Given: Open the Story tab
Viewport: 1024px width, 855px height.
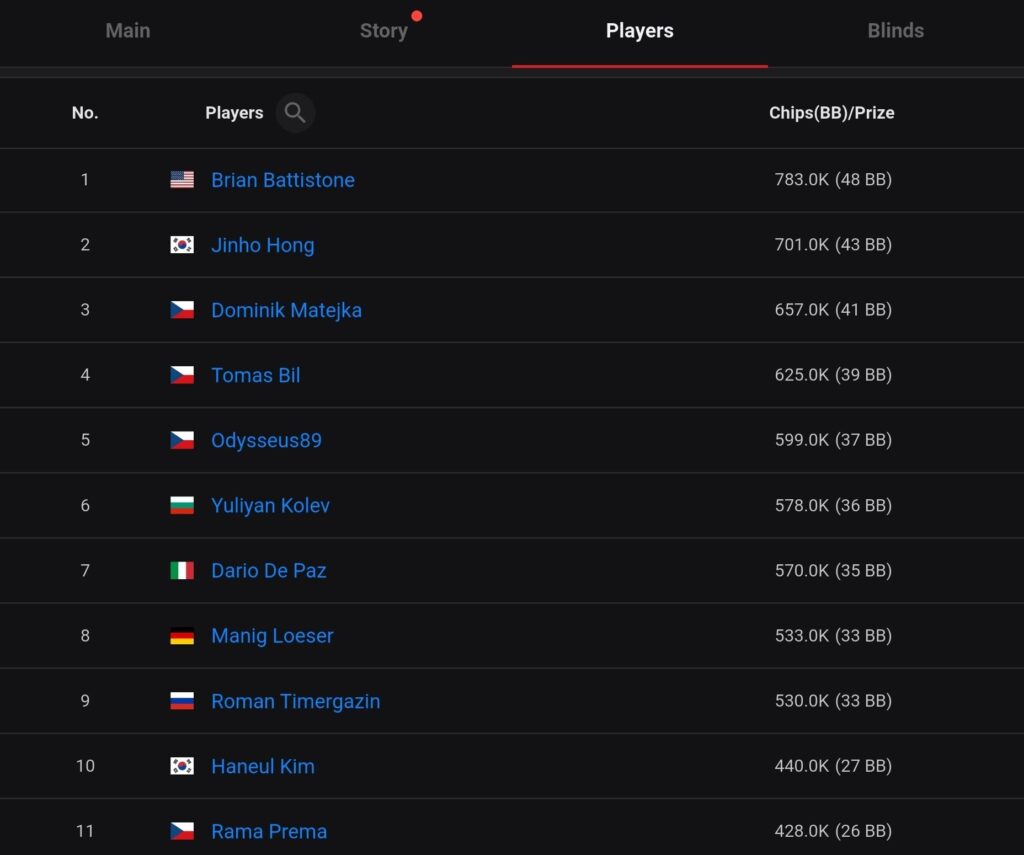Looking at the screenshot, I should [x=384, y=31].
